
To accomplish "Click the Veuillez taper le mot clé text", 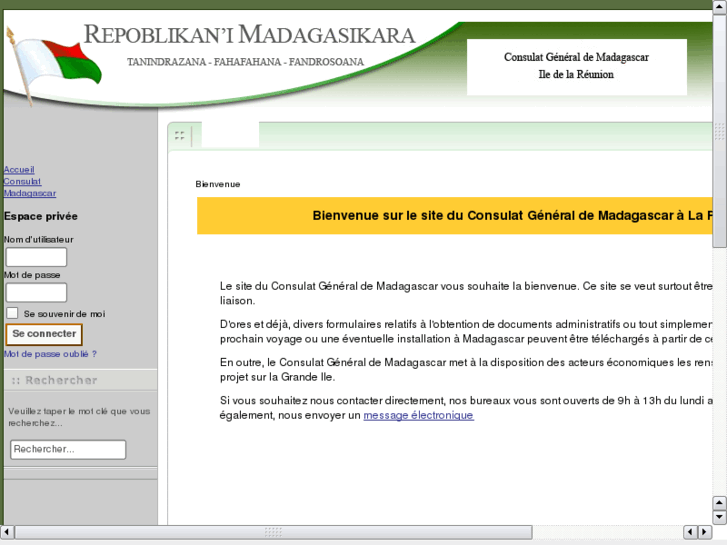I will [79, 417].
